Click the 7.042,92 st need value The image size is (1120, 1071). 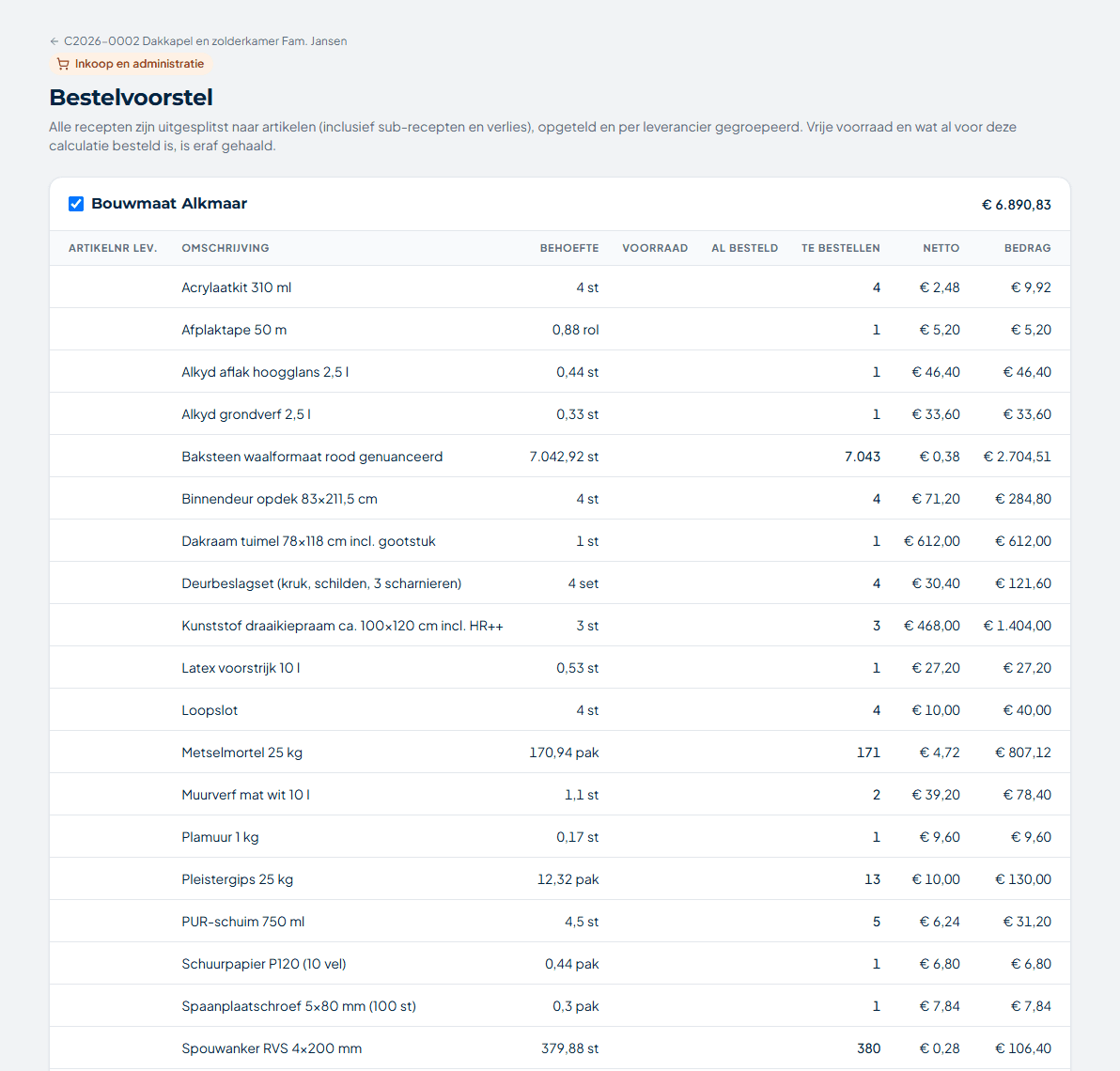[x=565, y=457]
